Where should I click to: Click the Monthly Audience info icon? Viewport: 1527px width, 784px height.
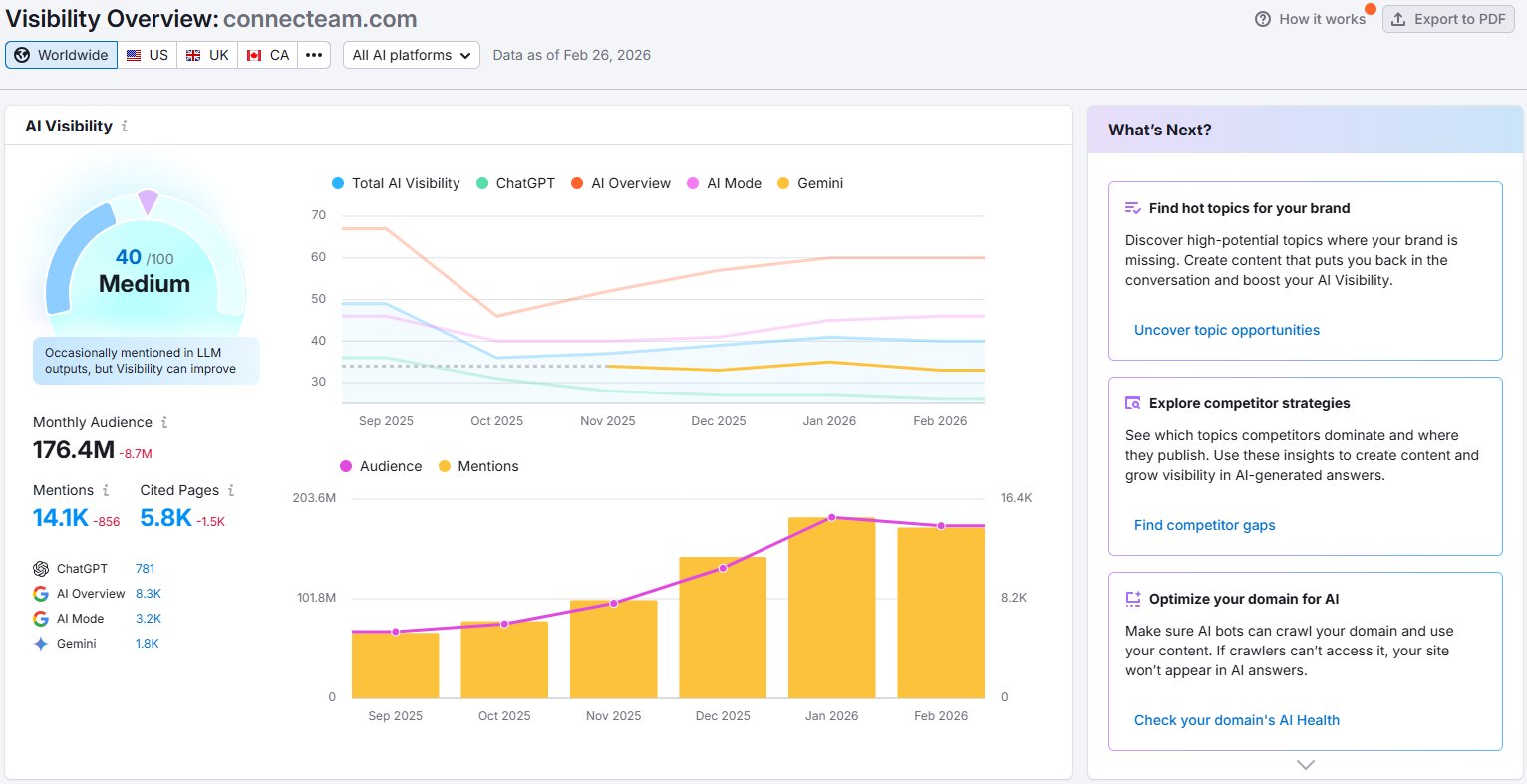(164, 423)
